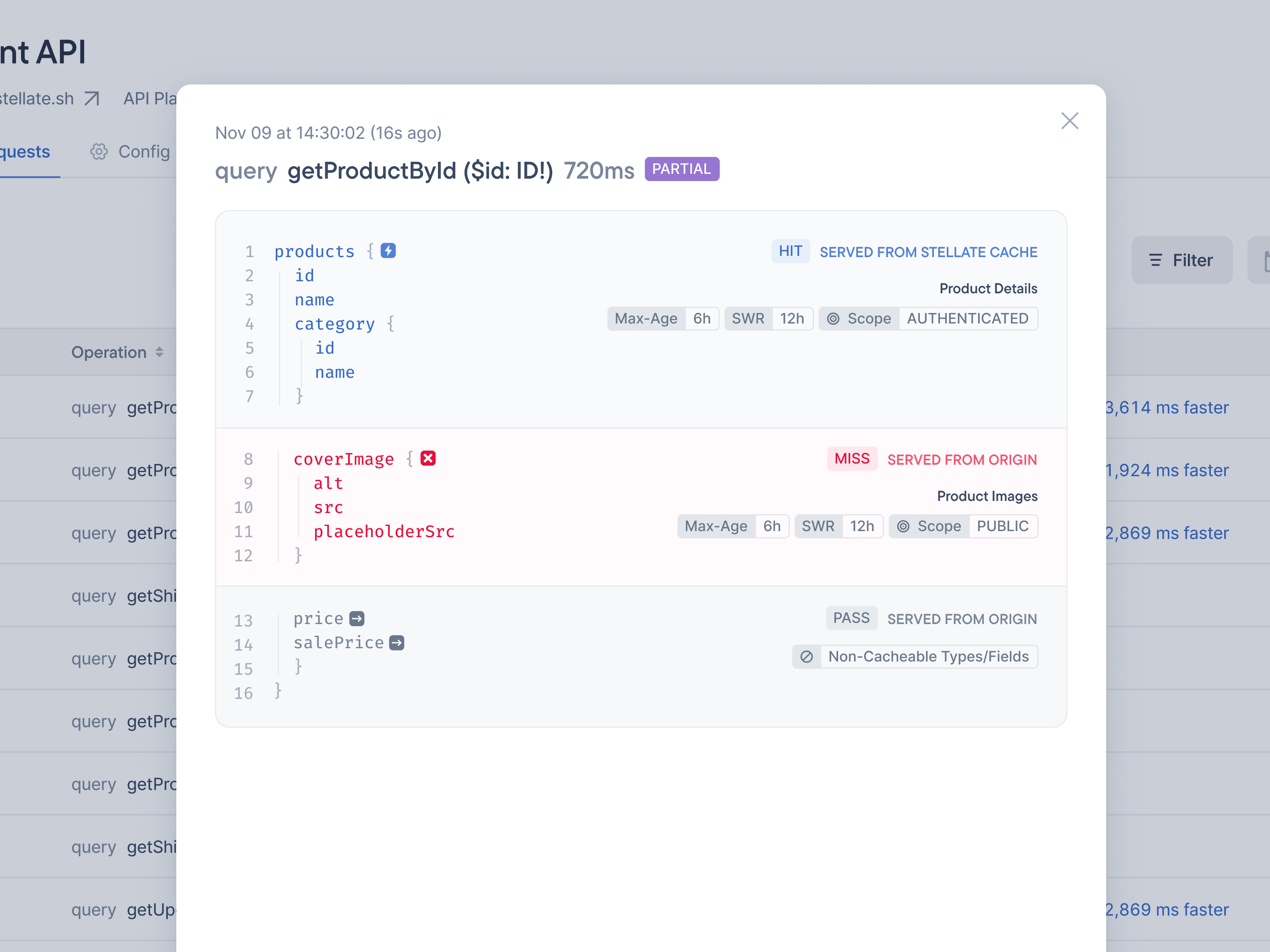This screenshot has width=1270, height=952.
Task: Click the red miss icon beside coverImage
Action: point(428,458)
